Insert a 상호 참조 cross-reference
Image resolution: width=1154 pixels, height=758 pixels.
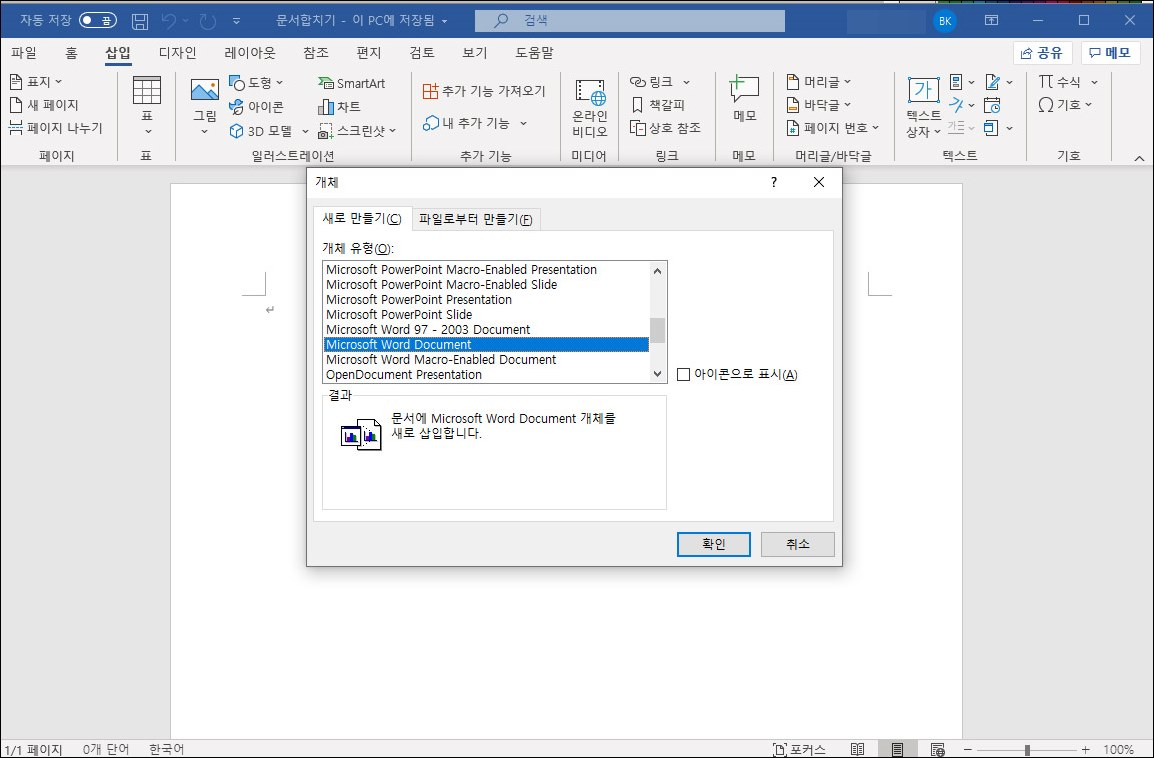click(x=665, y=128)
